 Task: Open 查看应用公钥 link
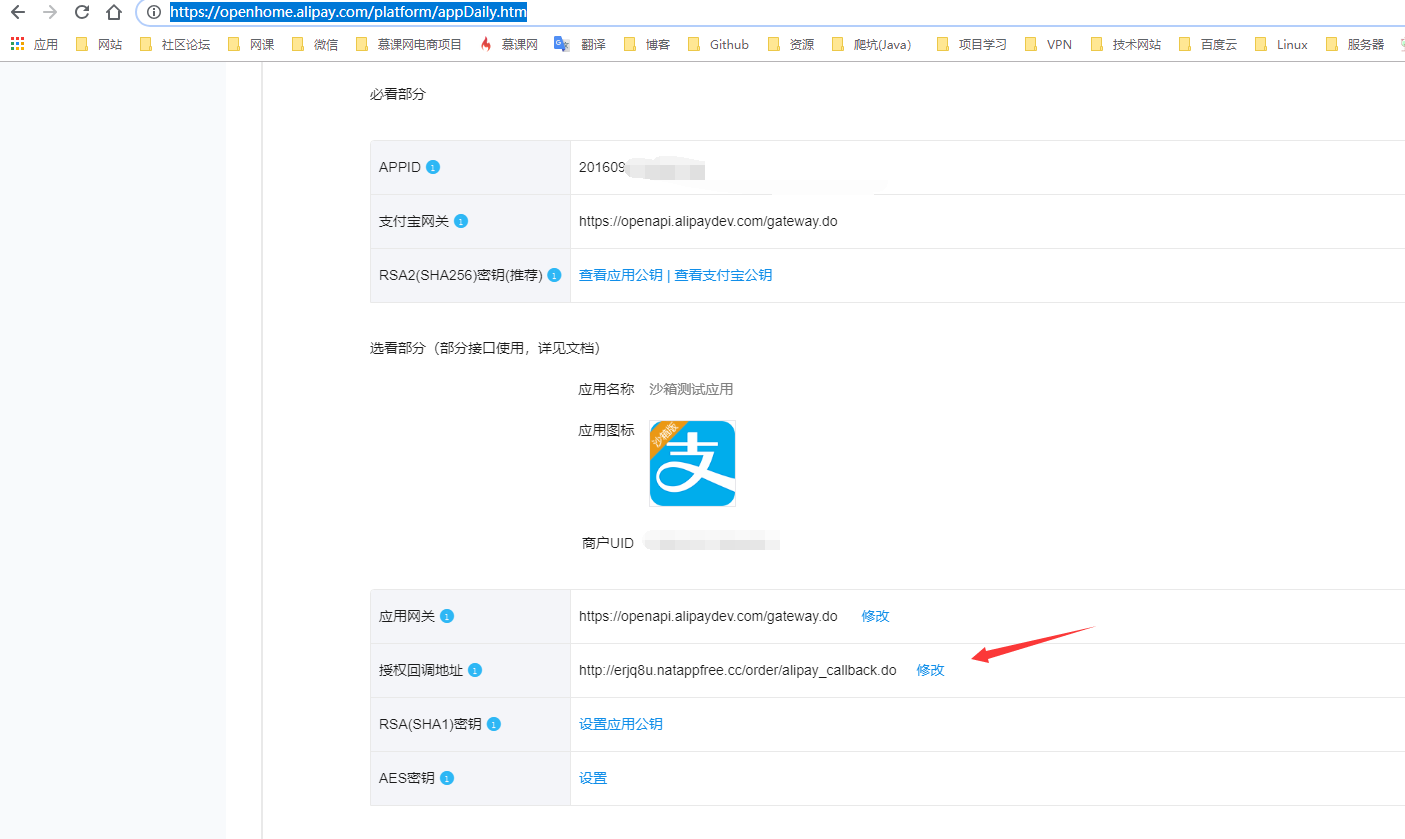click(x=621, y=275)
